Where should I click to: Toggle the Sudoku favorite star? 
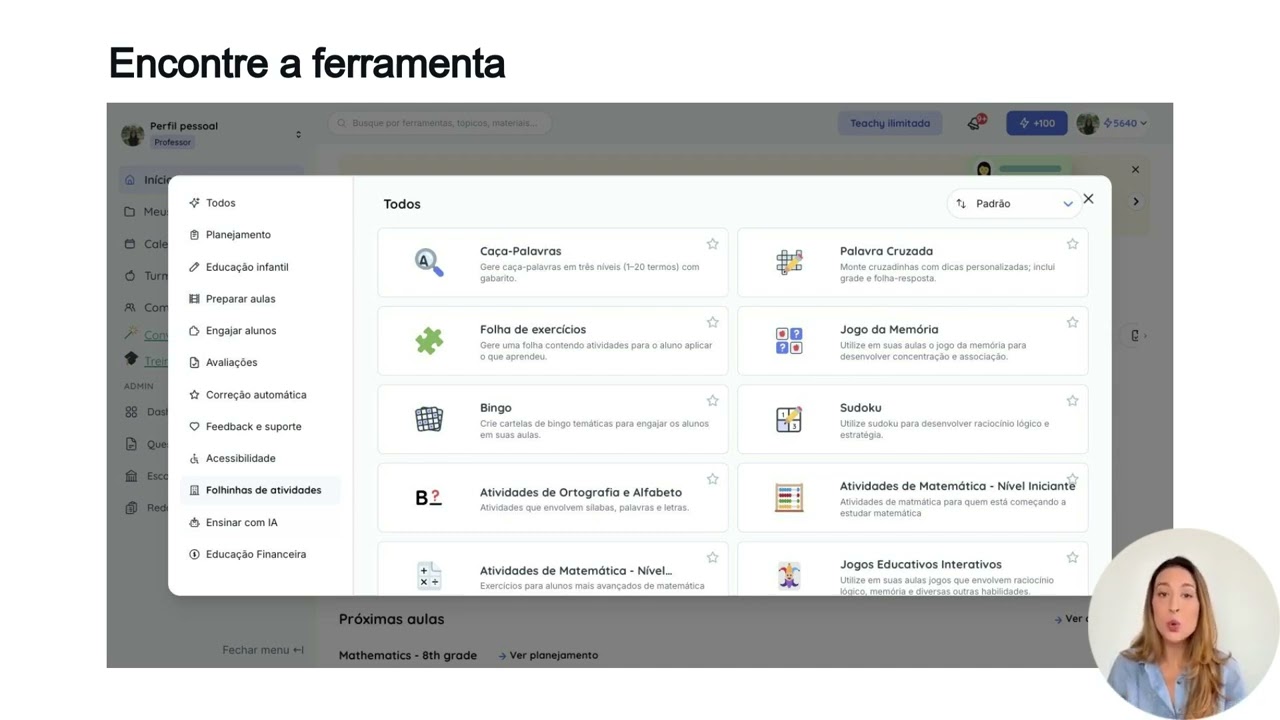pos(1072,401)
